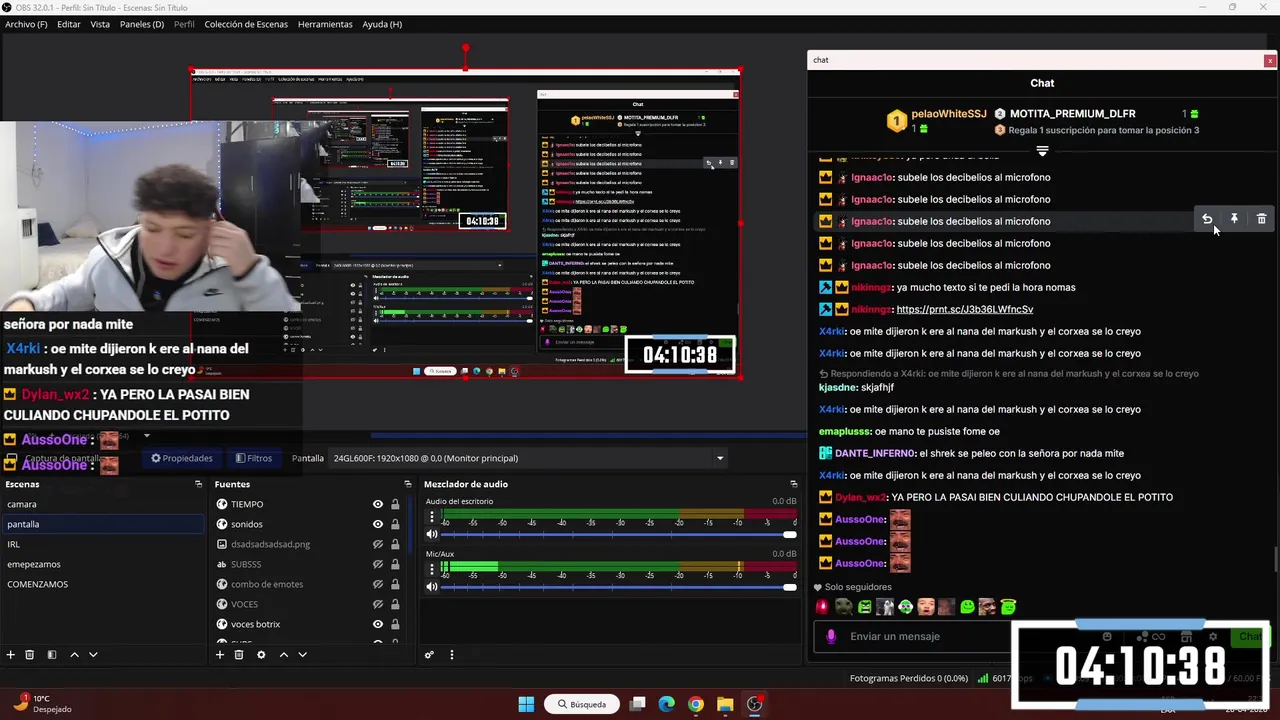Show the SUBSSS source
This screenshot has width=1280, height=720.
(378, 564)
